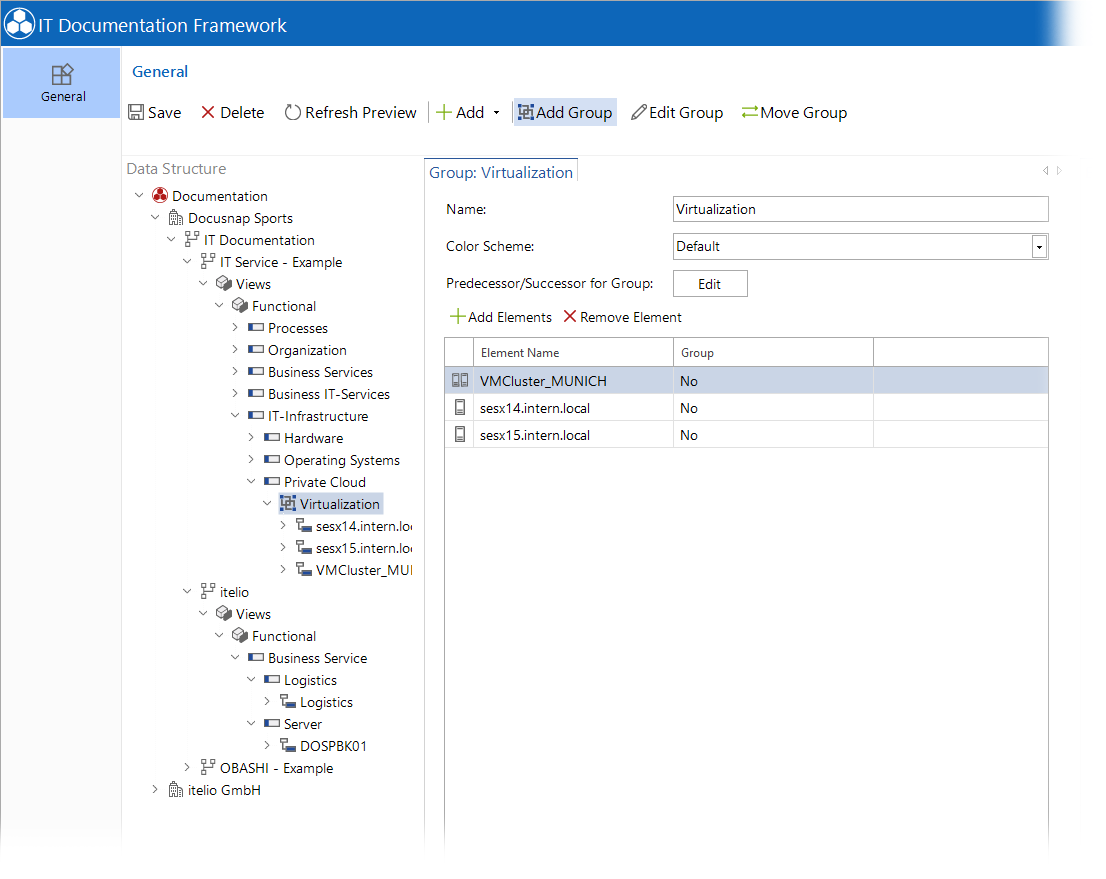Expand the Business Services tree node
Viewport: 1106px width, 879px height.
(x=235, y=371)
